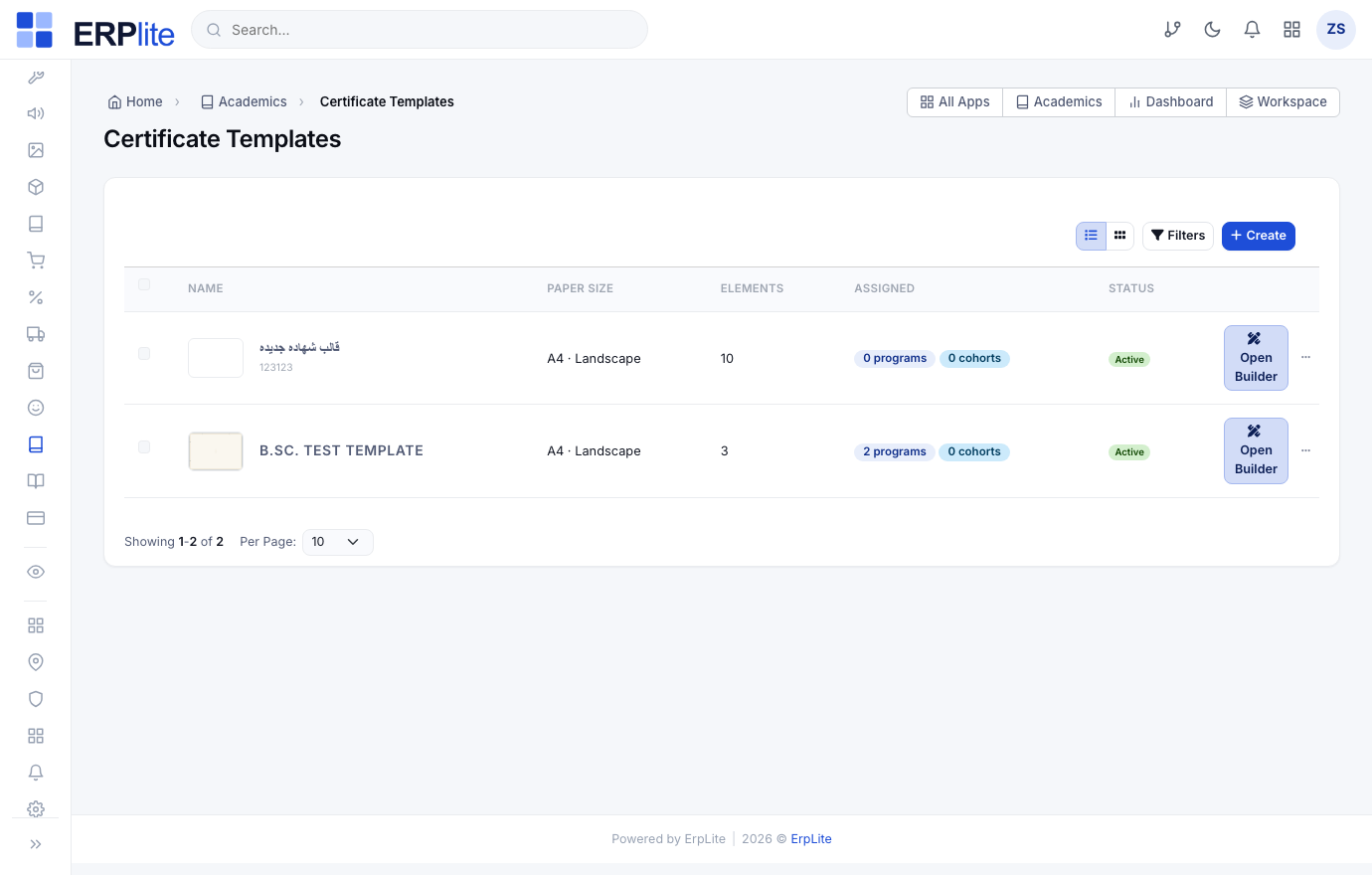Switch to list view
The image size is (1372, 875).
click(x=1091, y=236)
